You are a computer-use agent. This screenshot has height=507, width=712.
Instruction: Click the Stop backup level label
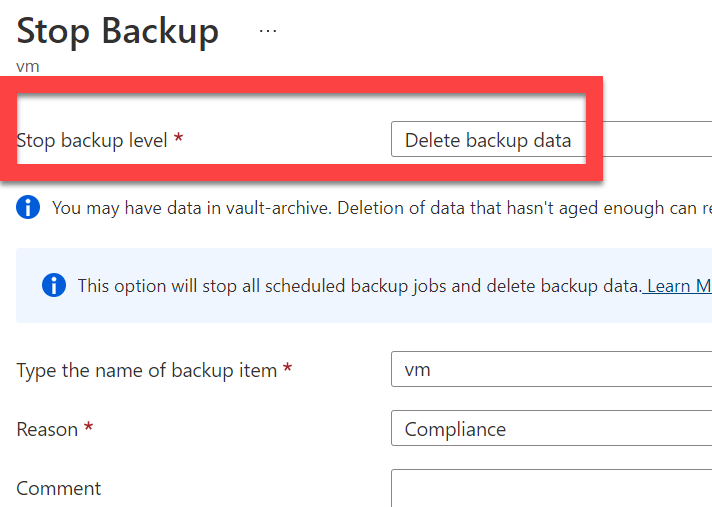(x=92, y=140)
